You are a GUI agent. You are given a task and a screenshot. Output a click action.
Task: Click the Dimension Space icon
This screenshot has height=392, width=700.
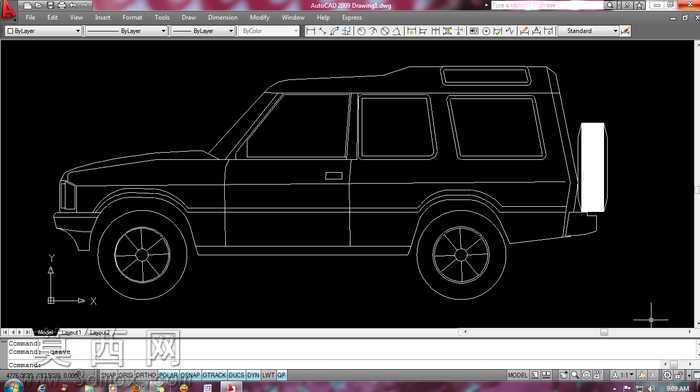[x=447, y=31]
